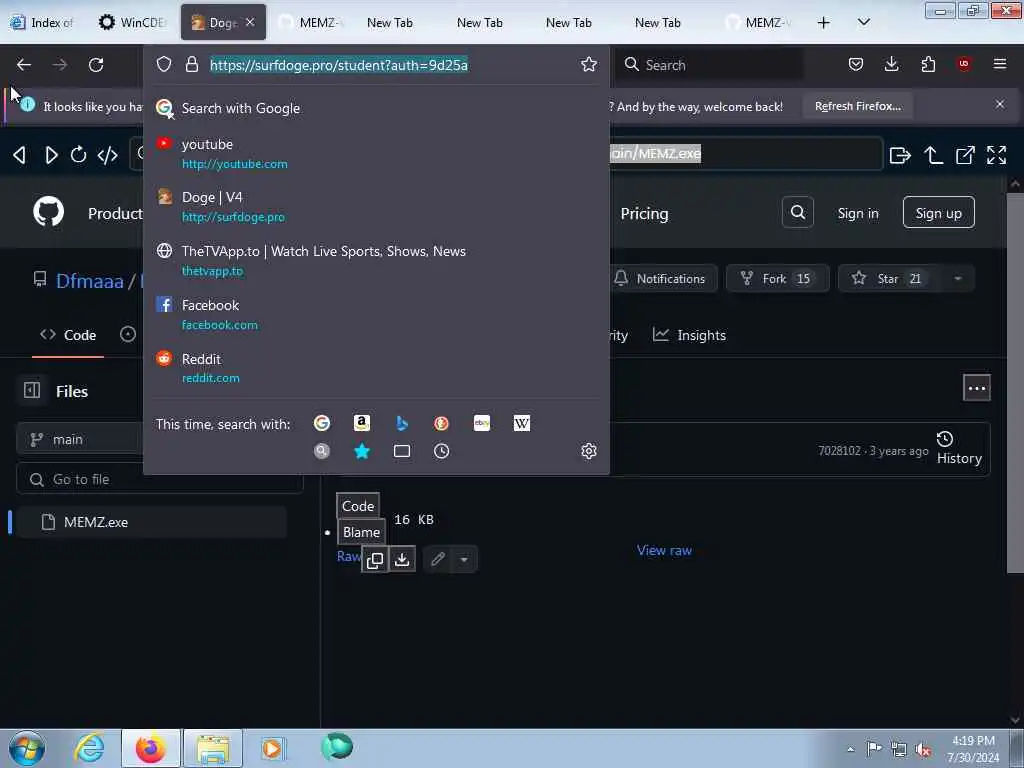Viewport: 1024px width, 768px height.
Task: Select Reddit suggestion
Action: 376,368
